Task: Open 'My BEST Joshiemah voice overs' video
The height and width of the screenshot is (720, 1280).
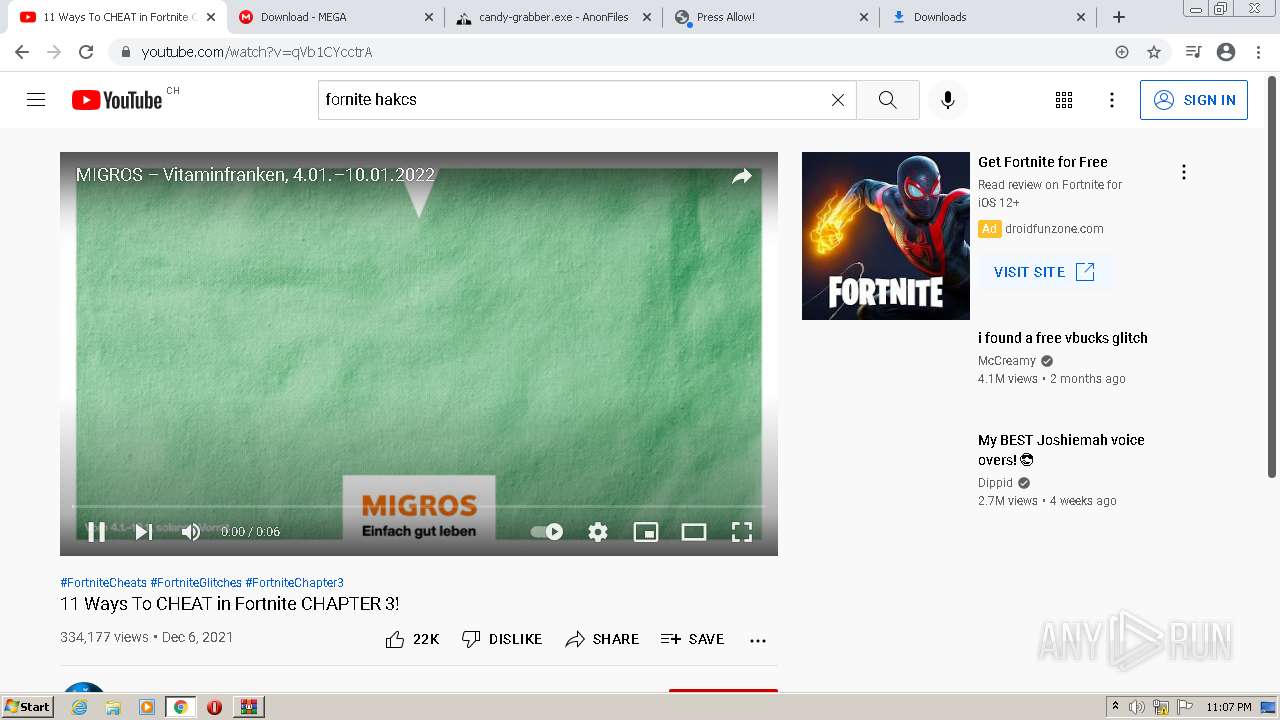Action: tap(1061, 450)
